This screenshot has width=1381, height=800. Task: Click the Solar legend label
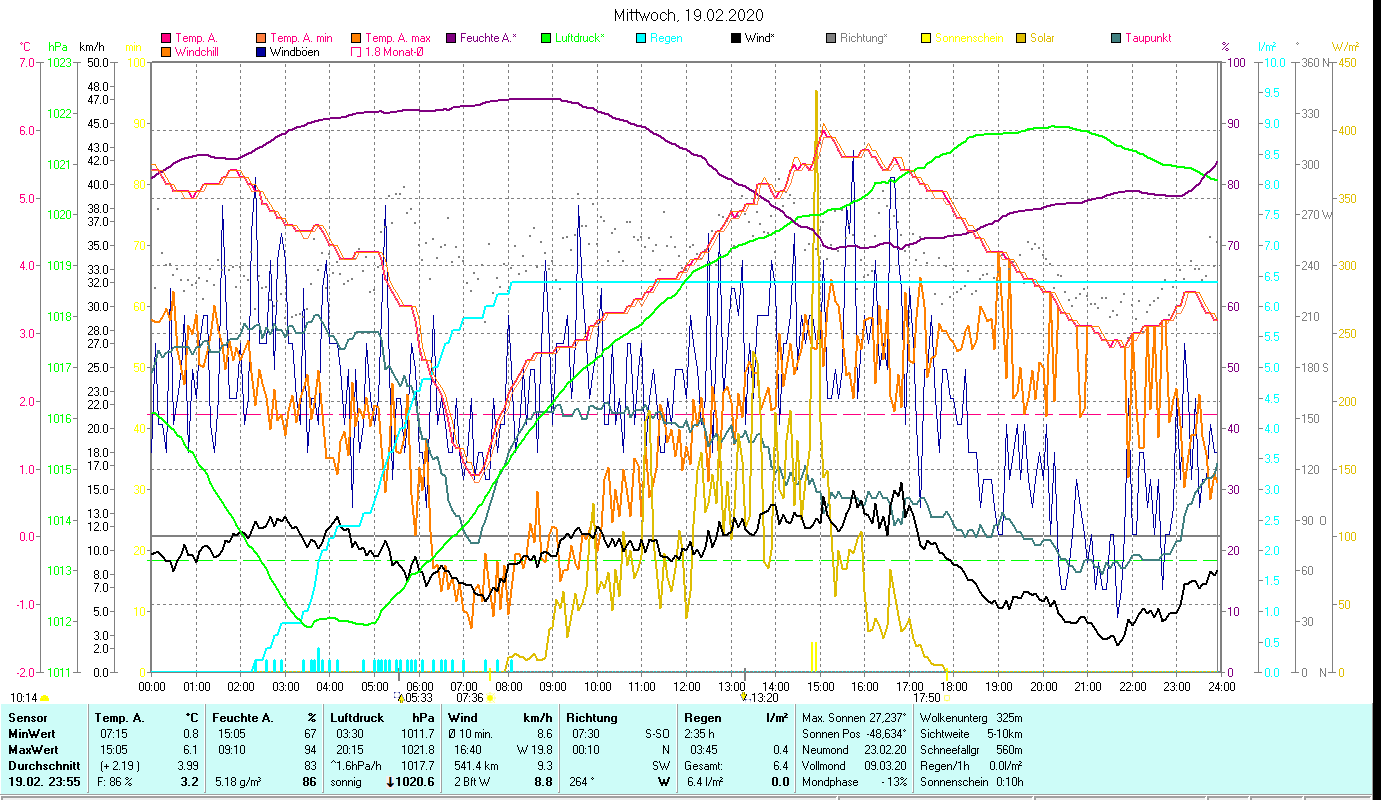click(1042, 38)
